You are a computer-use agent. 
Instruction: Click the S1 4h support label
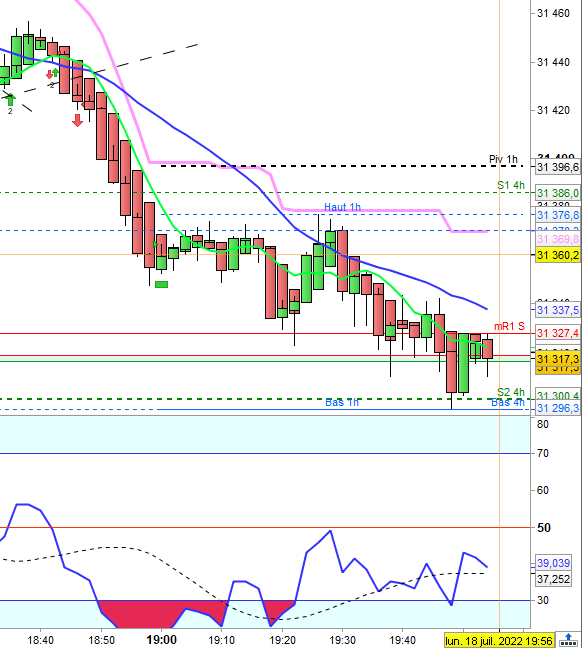pyautogui.click(x=511, y=185)
